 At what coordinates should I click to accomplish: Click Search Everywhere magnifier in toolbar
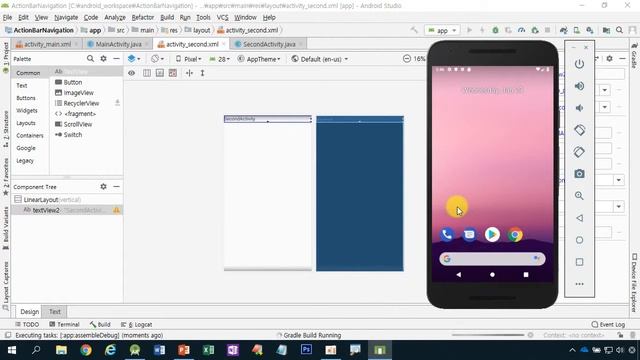click(x=619, y=30)
